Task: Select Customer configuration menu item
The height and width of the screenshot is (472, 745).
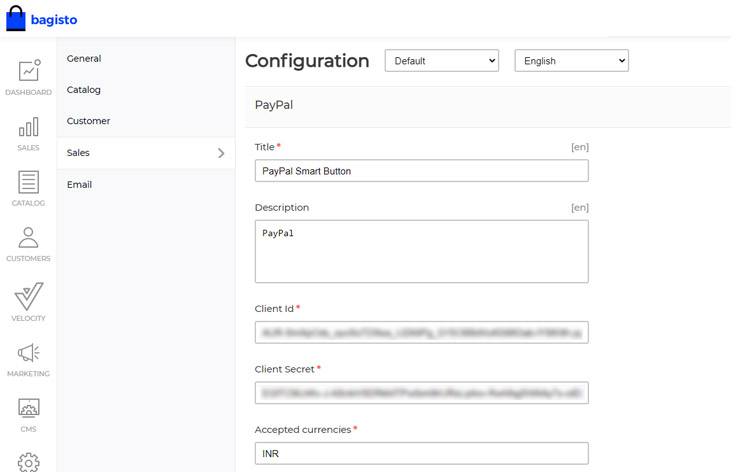Action: (x=88, y=121)
